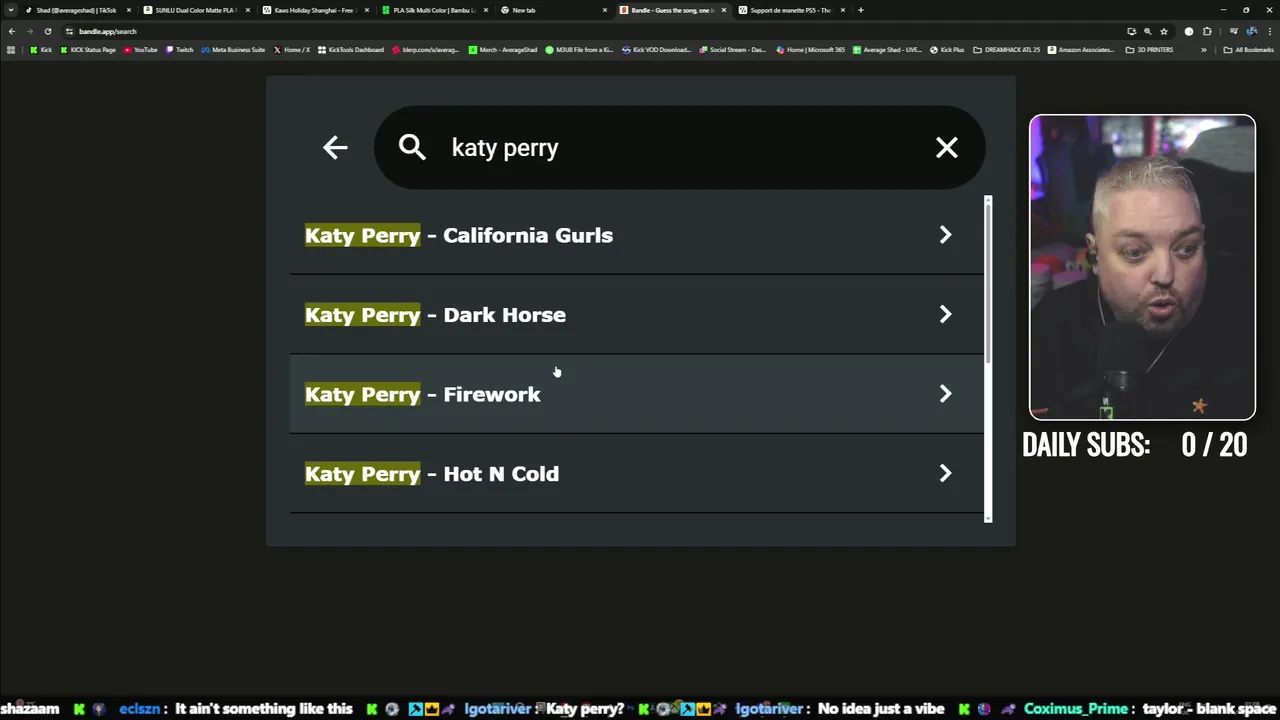This screenshot has width=1280, height=720.
Task: Switch to SUNLU Dual Color Matte PLA tab
Action: click(197, 10)
